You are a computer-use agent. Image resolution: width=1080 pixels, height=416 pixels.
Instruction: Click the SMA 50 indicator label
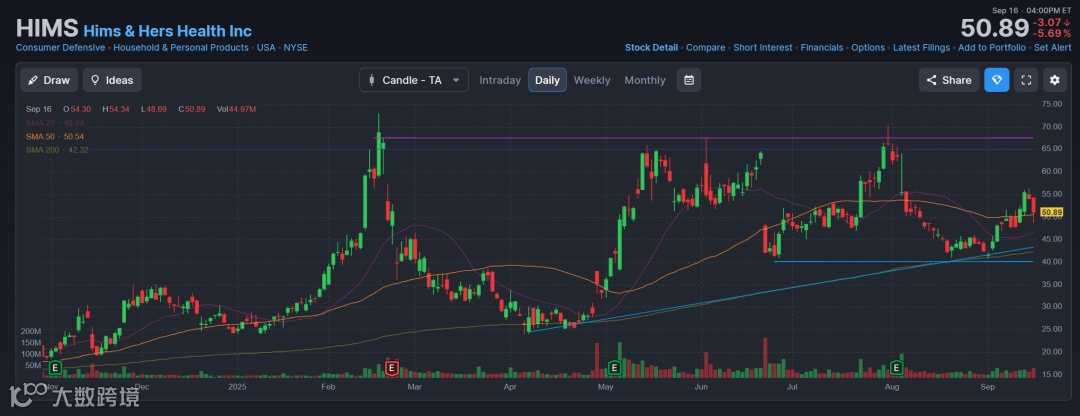tap(54, 136)
